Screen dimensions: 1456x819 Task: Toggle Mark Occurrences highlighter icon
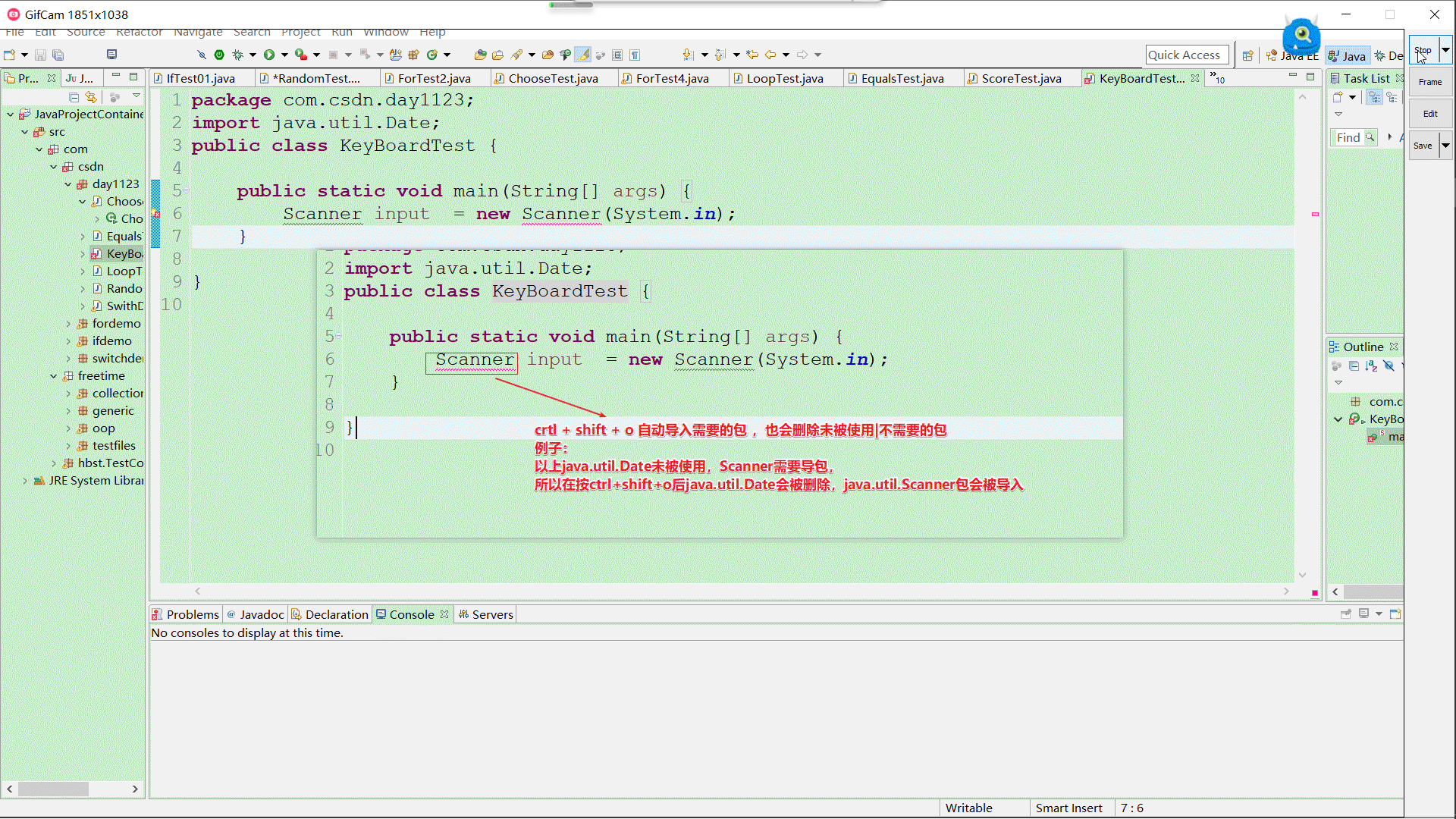pyautogui.click(x=582, y=55)
